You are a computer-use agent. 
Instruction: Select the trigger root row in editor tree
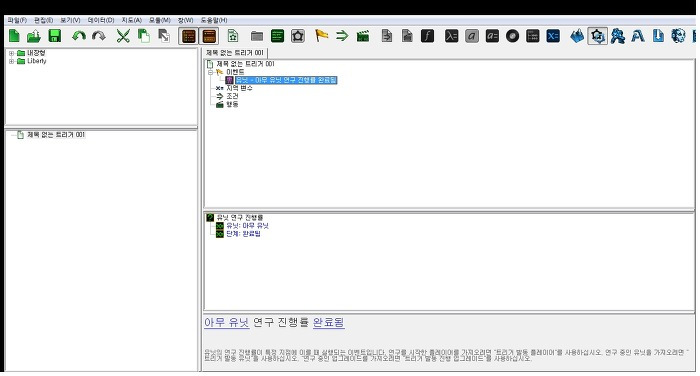coord(245,64)
